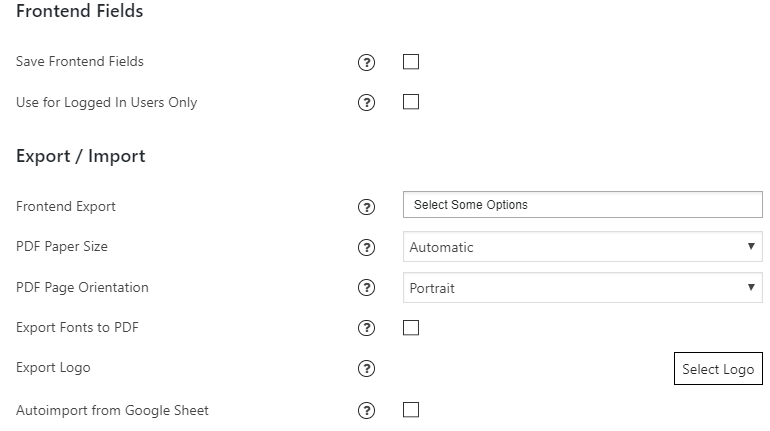Image resolution: width=770 pixels, height=431 pixels.
Task: Show help for Export Logo option
Action: pyautogui.click(x=366, y=369)
